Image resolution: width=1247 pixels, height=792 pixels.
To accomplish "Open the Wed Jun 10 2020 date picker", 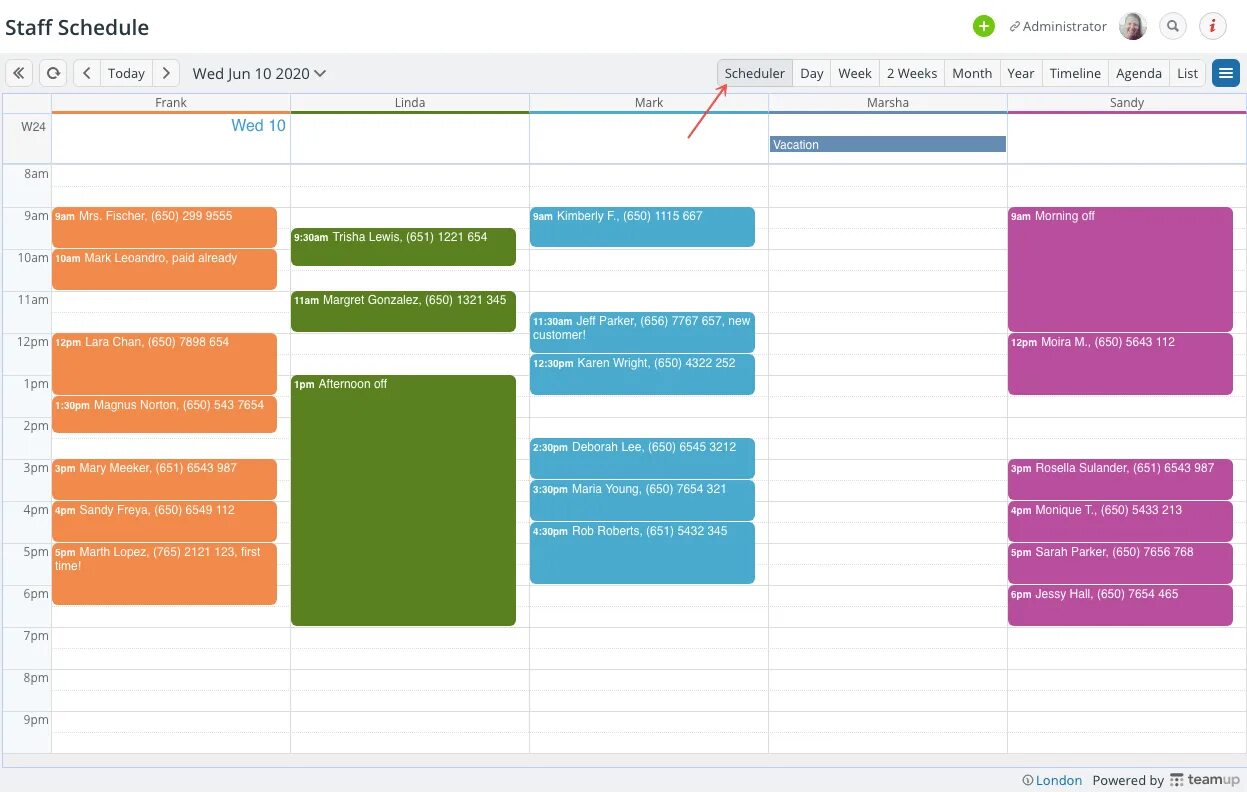I will 259,73.
